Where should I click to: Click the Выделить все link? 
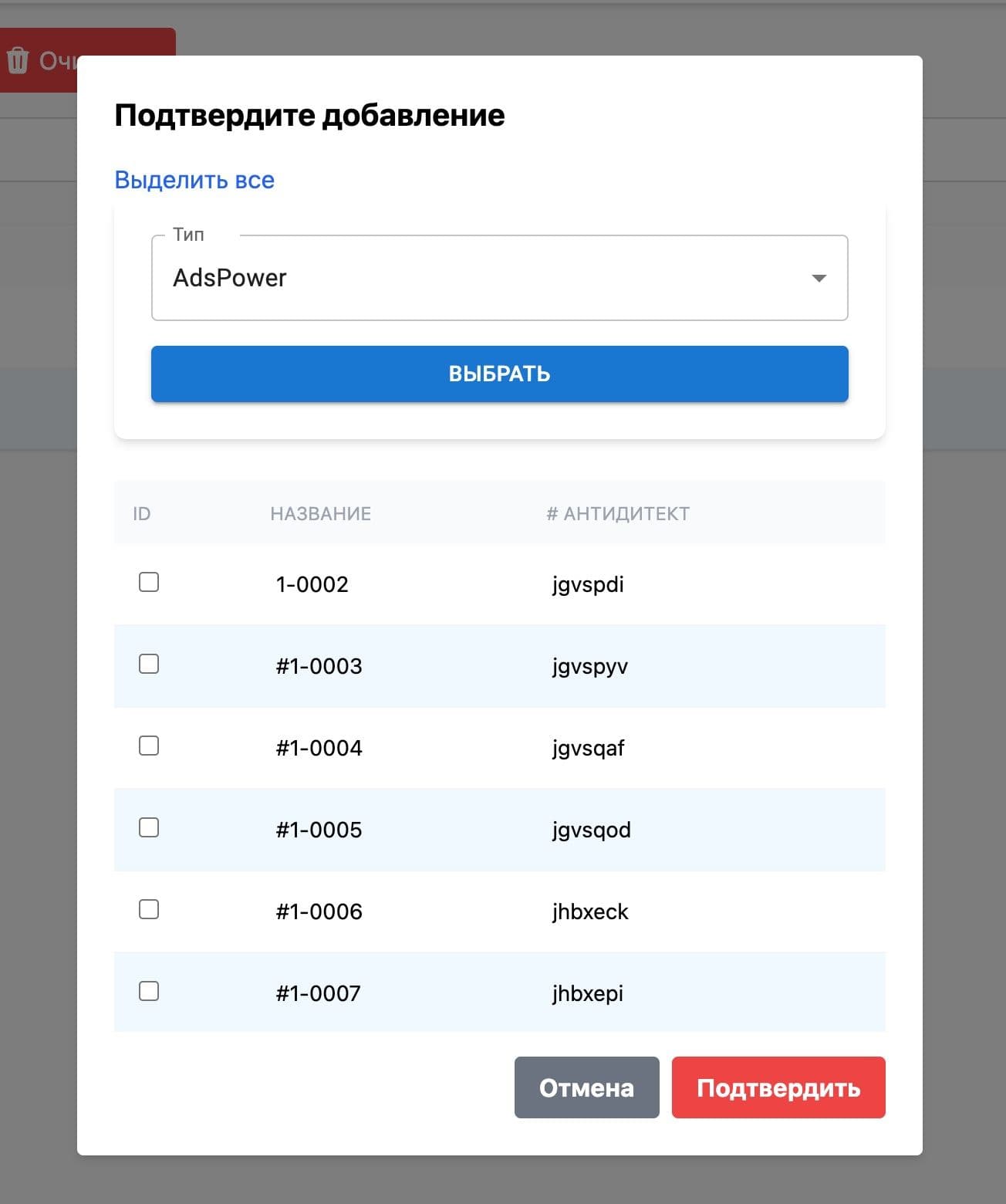point(194,179)
